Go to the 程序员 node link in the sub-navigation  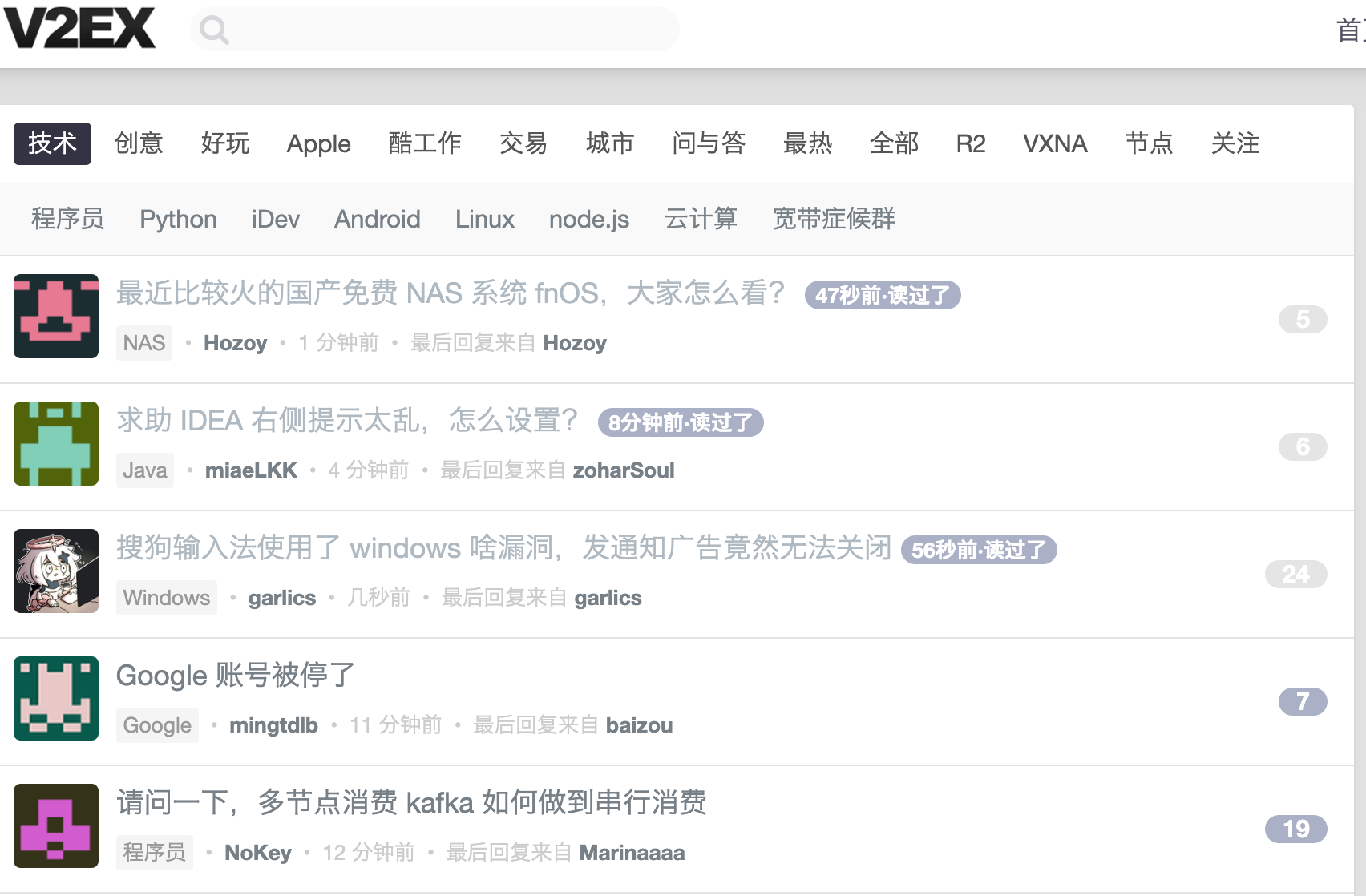point(68,219)
